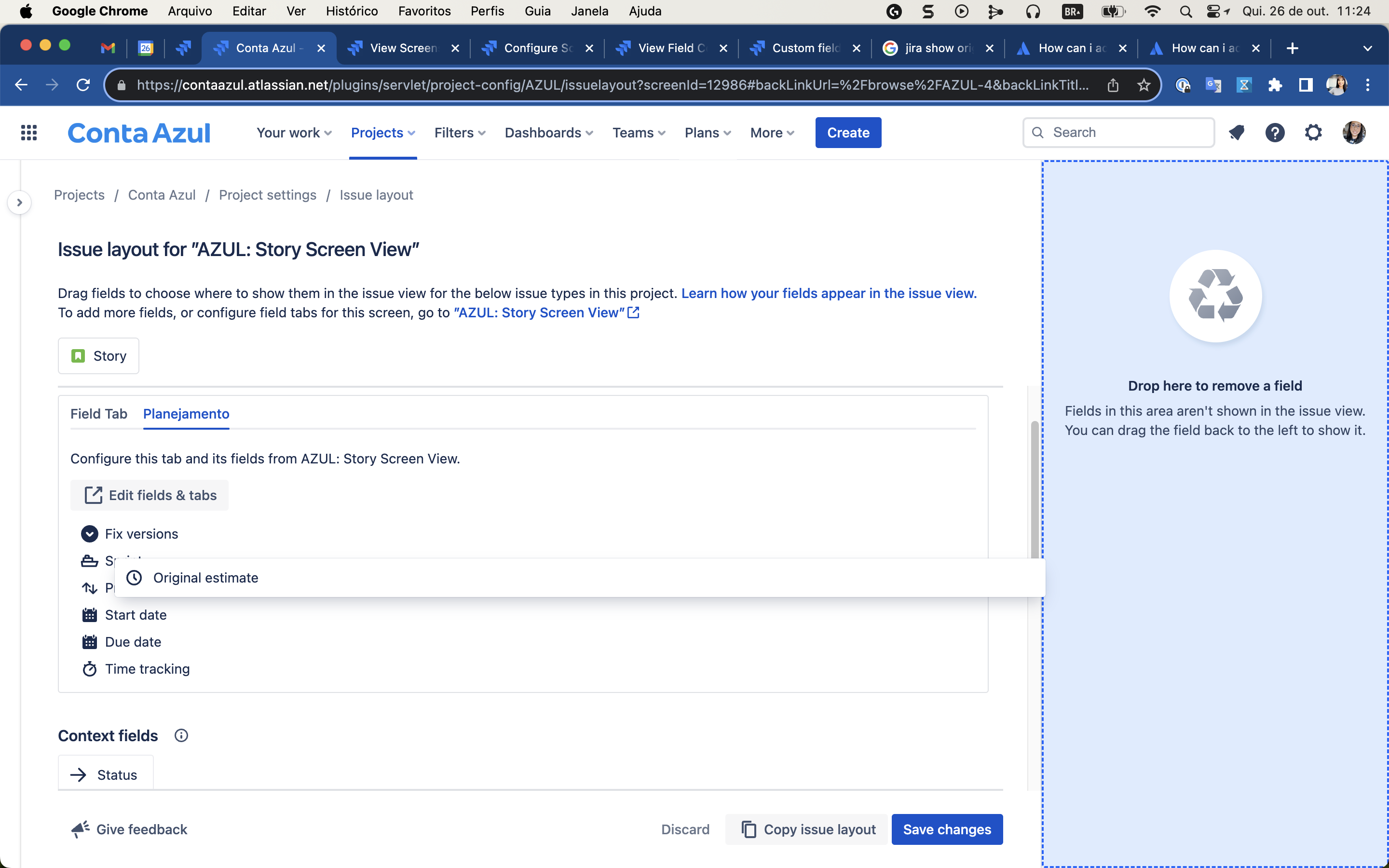Select the Planejamento tab

[186, 414]
